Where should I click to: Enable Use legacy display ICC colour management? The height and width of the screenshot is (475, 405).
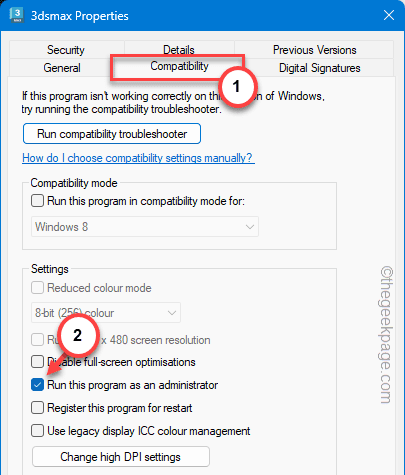[x=37, y=431]
